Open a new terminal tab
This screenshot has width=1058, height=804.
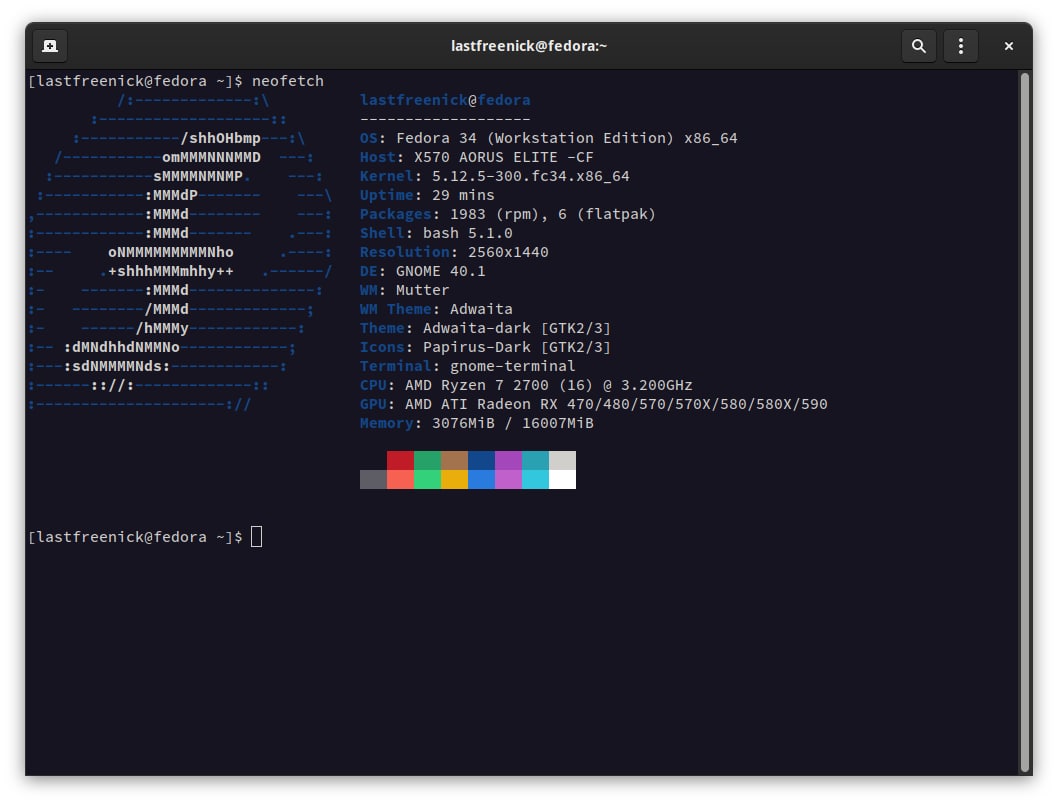point(50,46)
